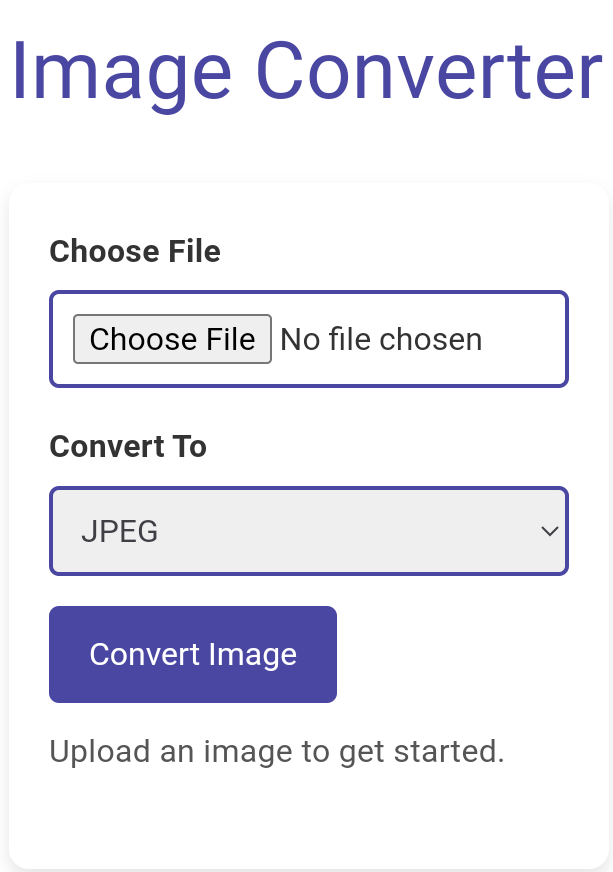Click empty card space right of "Convert To" label
The image size is (613, 872).
(x=400, y=446)
